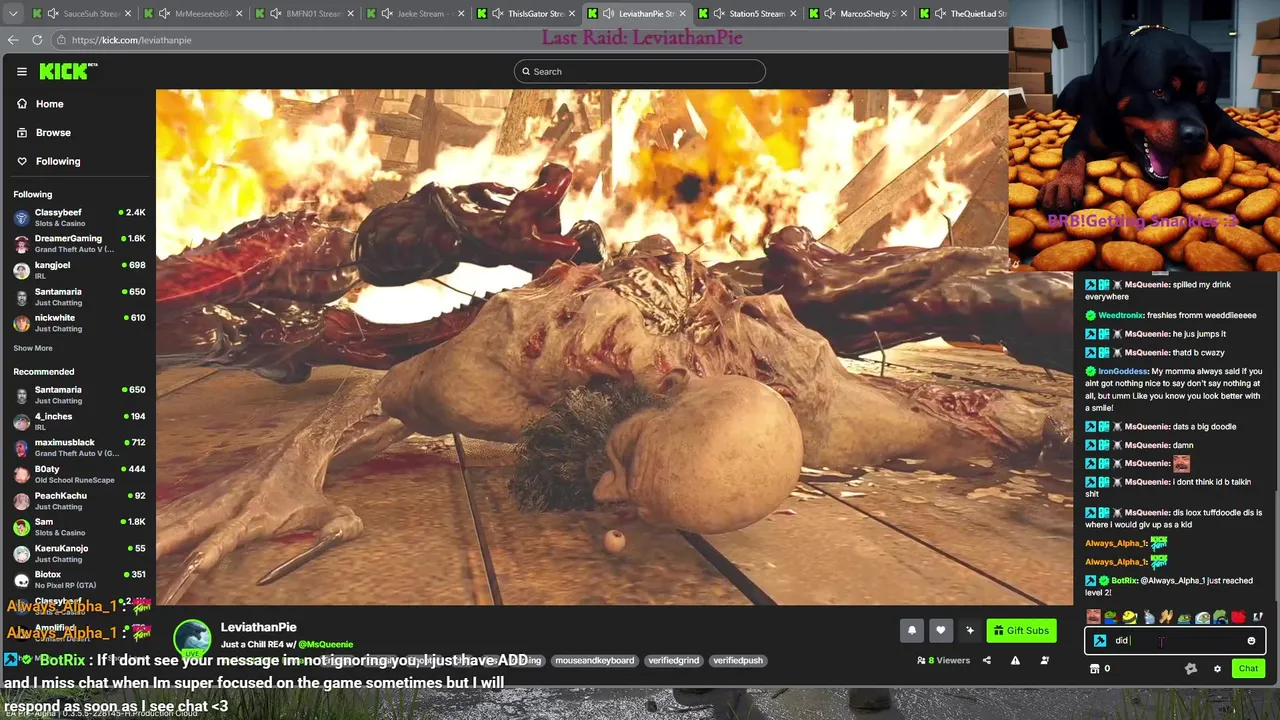Image resolution: width=1280 pixels, height=720 pixels.
Task: Open maximusblack recommended channel
Action: [78, 447]
